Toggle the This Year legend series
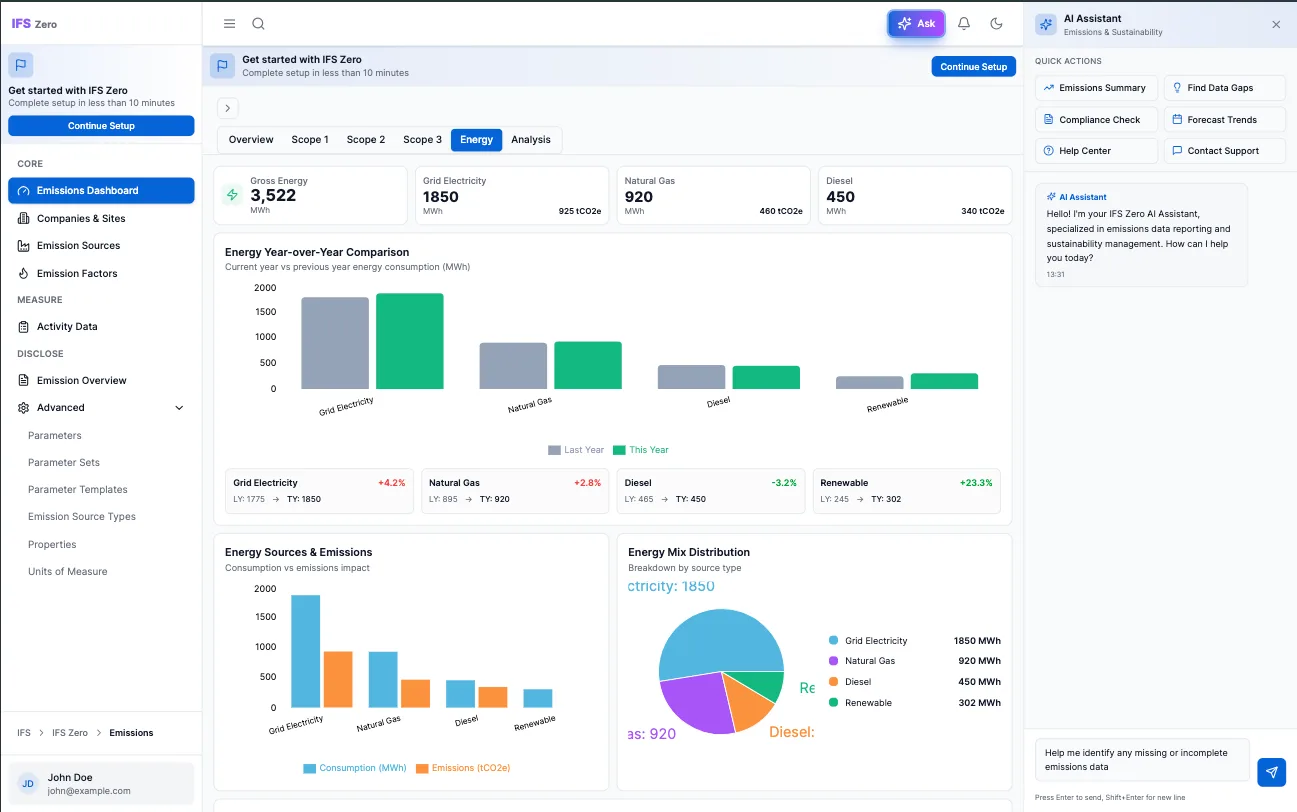 point(641,450)
